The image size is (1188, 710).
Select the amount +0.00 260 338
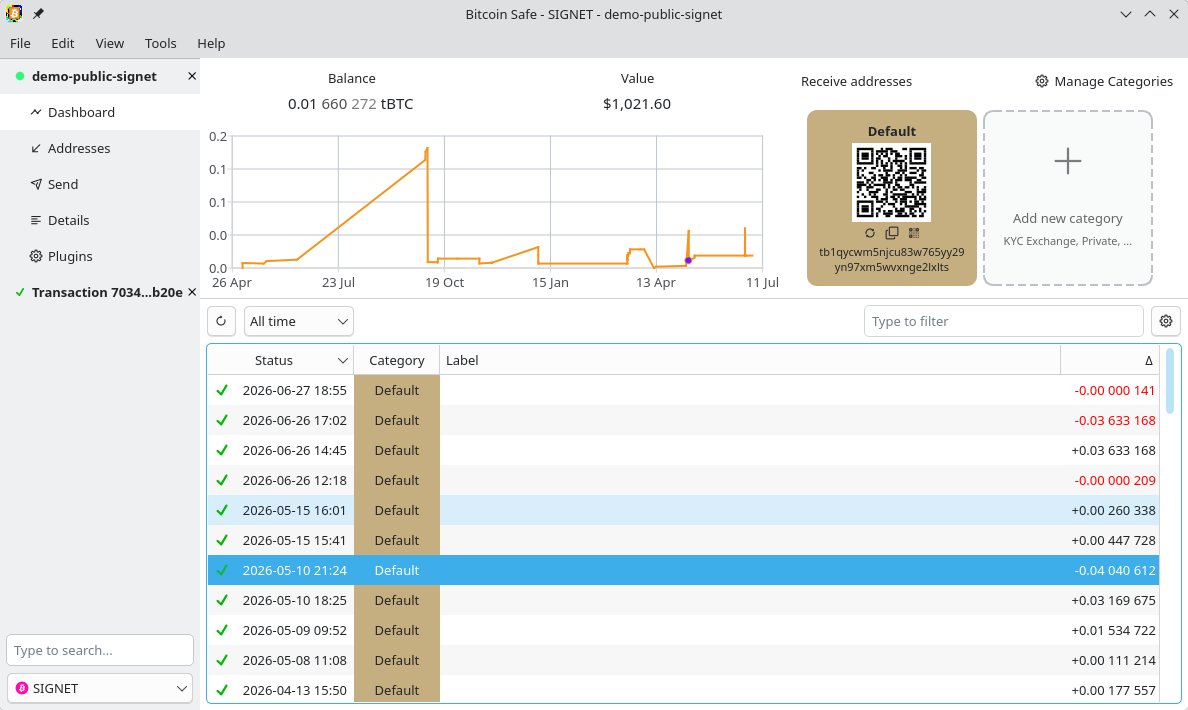pos(1113,511)
